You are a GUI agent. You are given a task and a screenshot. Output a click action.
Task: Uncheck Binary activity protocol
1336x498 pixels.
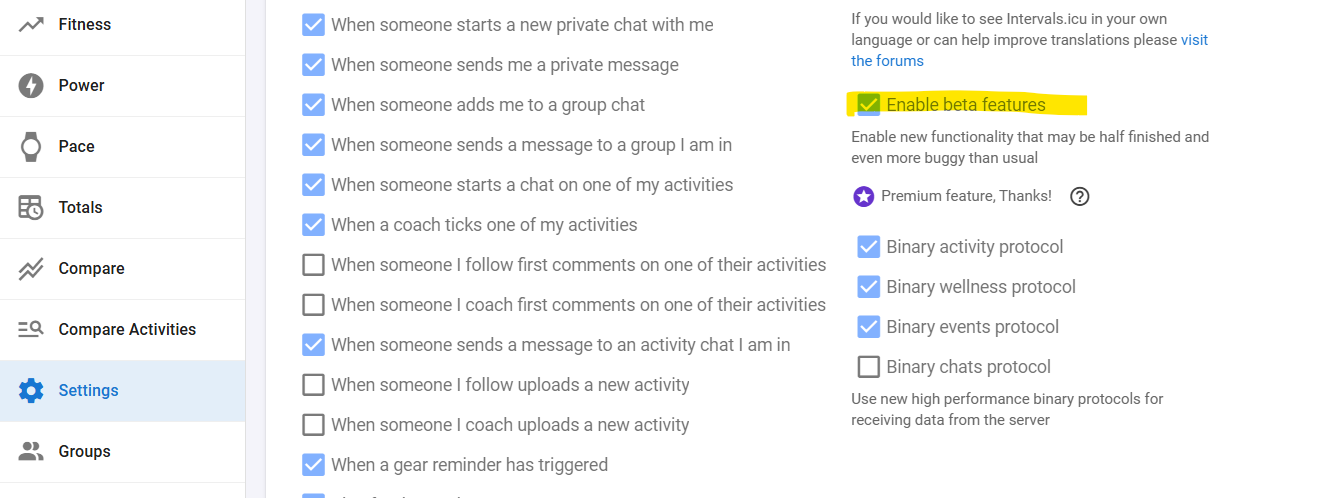(869, 247)
